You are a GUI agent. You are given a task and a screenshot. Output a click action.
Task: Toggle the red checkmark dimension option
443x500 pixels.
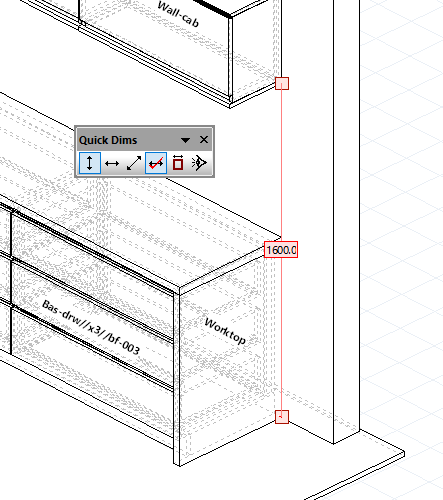coord(156,163)
